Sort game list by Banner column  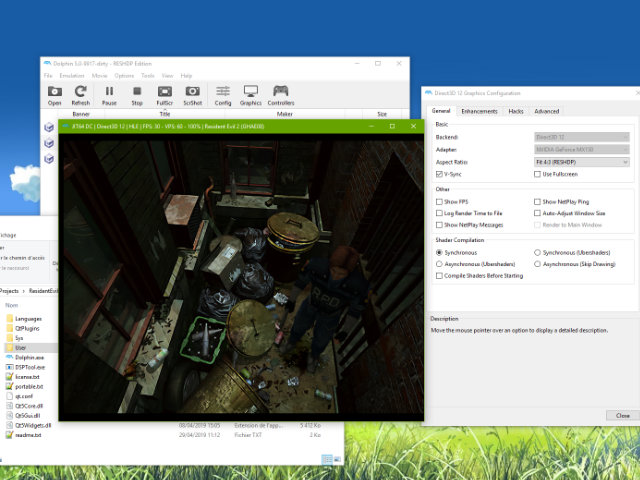[x=81, y=114]
